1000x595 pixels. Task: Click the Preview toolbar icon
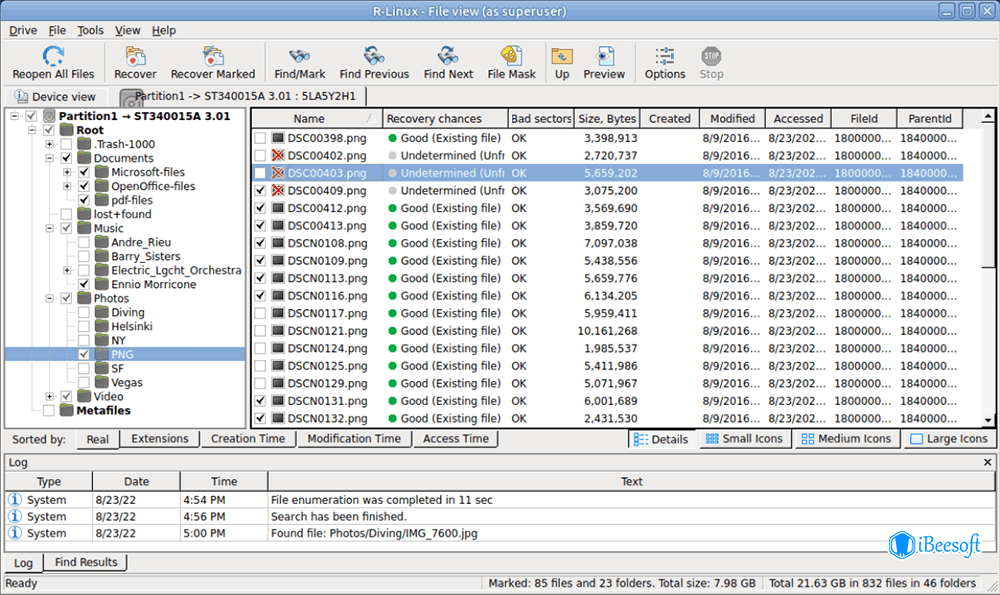[604, 56]
